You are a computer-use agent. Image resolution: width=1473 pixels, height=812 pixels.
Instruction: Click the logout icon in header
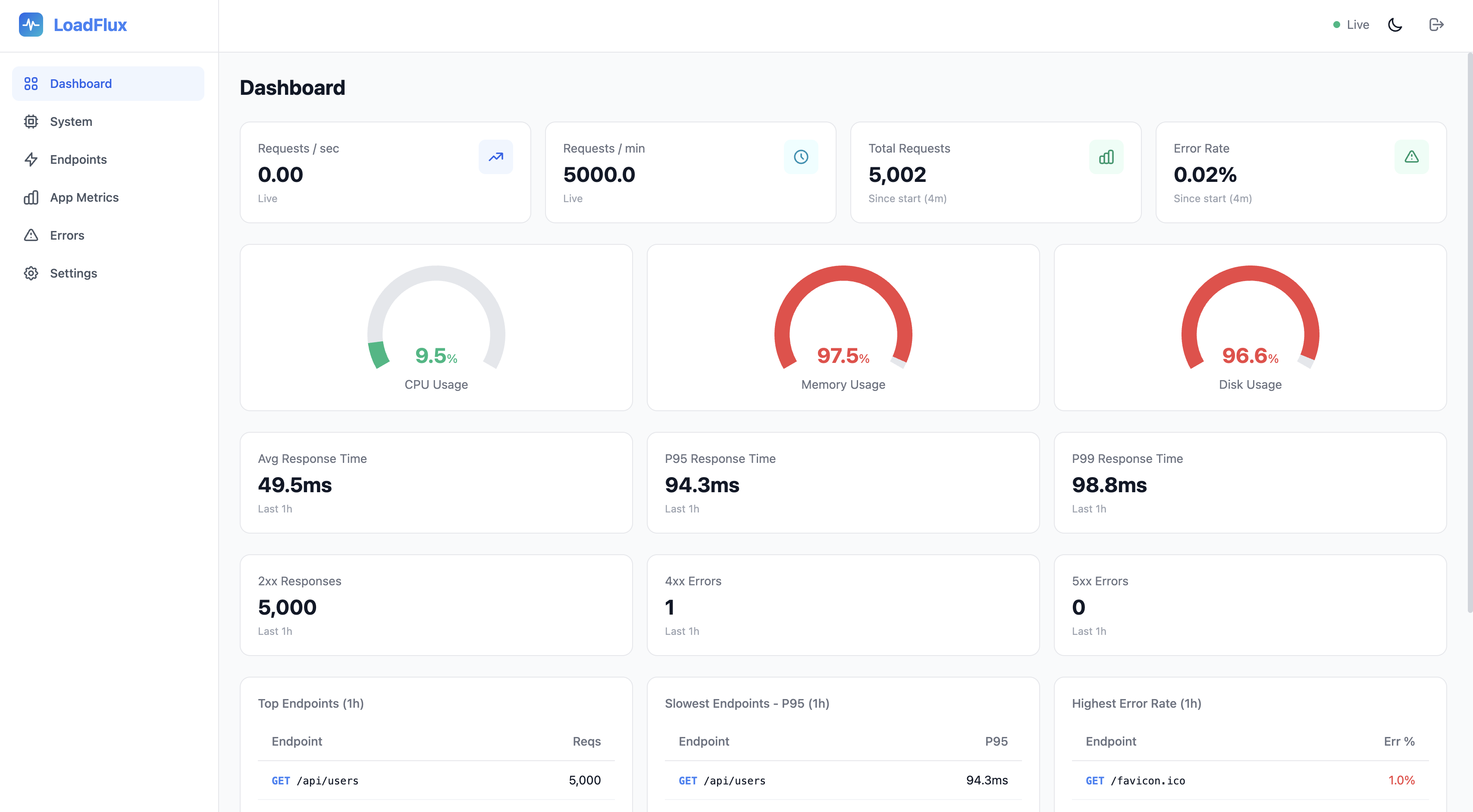[x=1436, y=25]
